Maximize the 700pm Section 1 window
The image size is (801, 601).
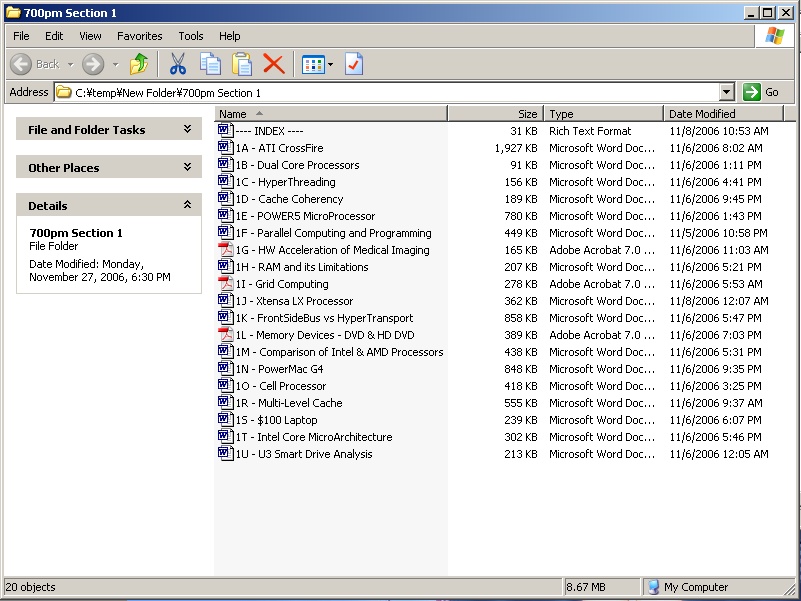767,13
